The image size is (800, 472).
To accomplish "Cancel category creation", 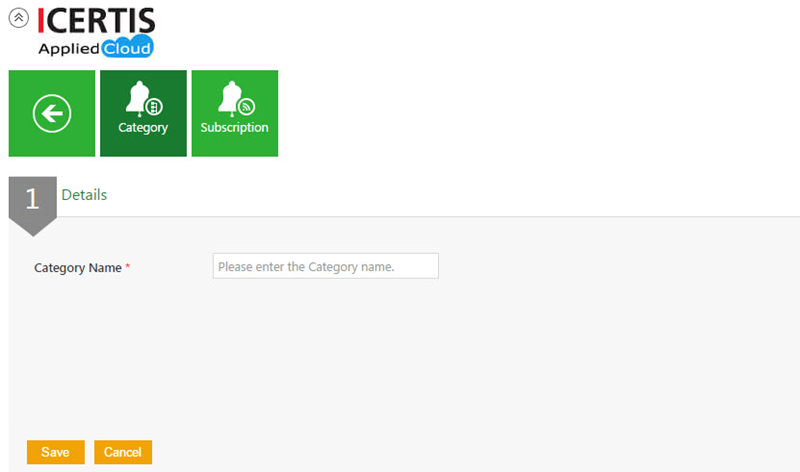I will coord(123,452).
